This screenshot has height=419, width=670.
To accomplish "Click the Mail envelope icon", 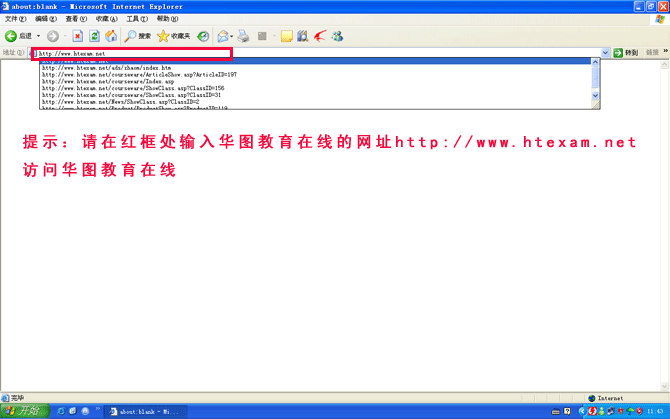I will pos(223,36).
